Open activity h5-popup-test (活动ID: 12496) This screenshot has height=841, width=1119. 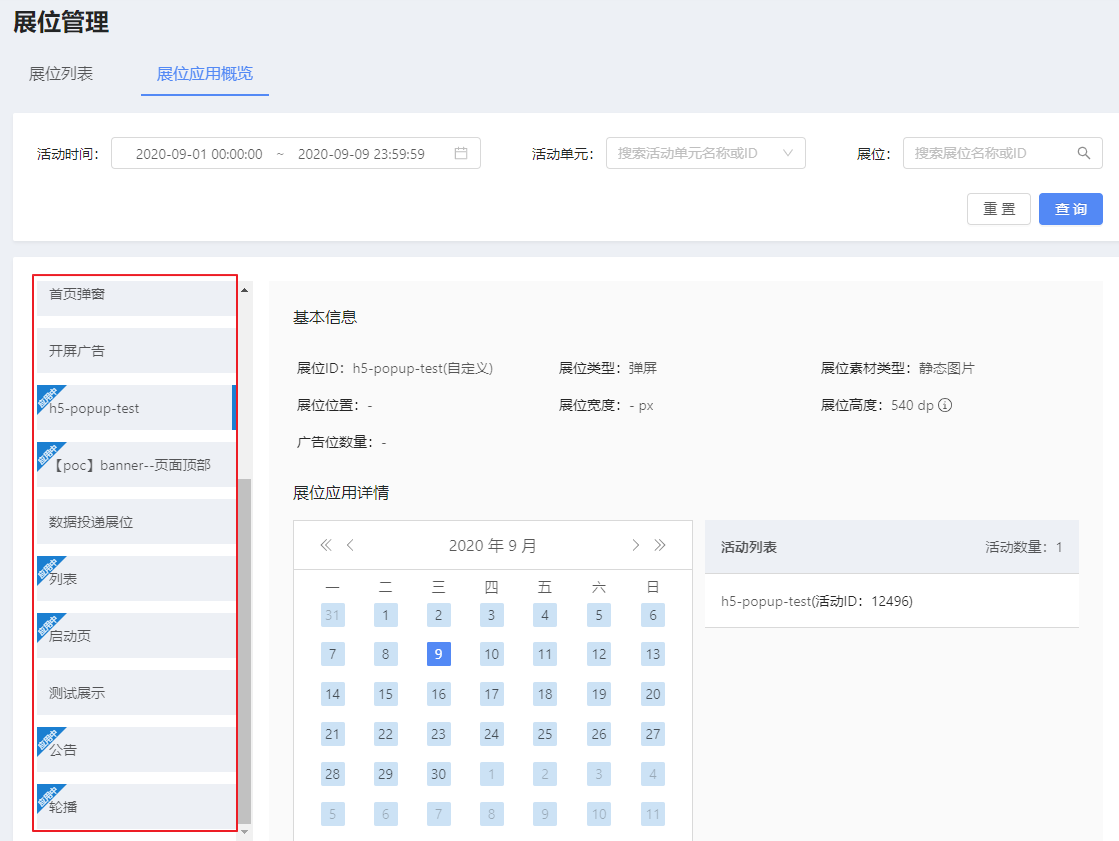pyautogui.click(x=816, y=601)
